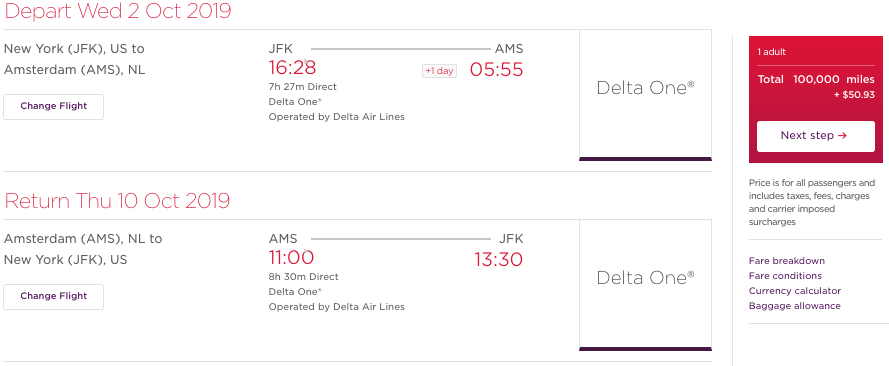Click the +1 day arrival badge

click(439, 71)
